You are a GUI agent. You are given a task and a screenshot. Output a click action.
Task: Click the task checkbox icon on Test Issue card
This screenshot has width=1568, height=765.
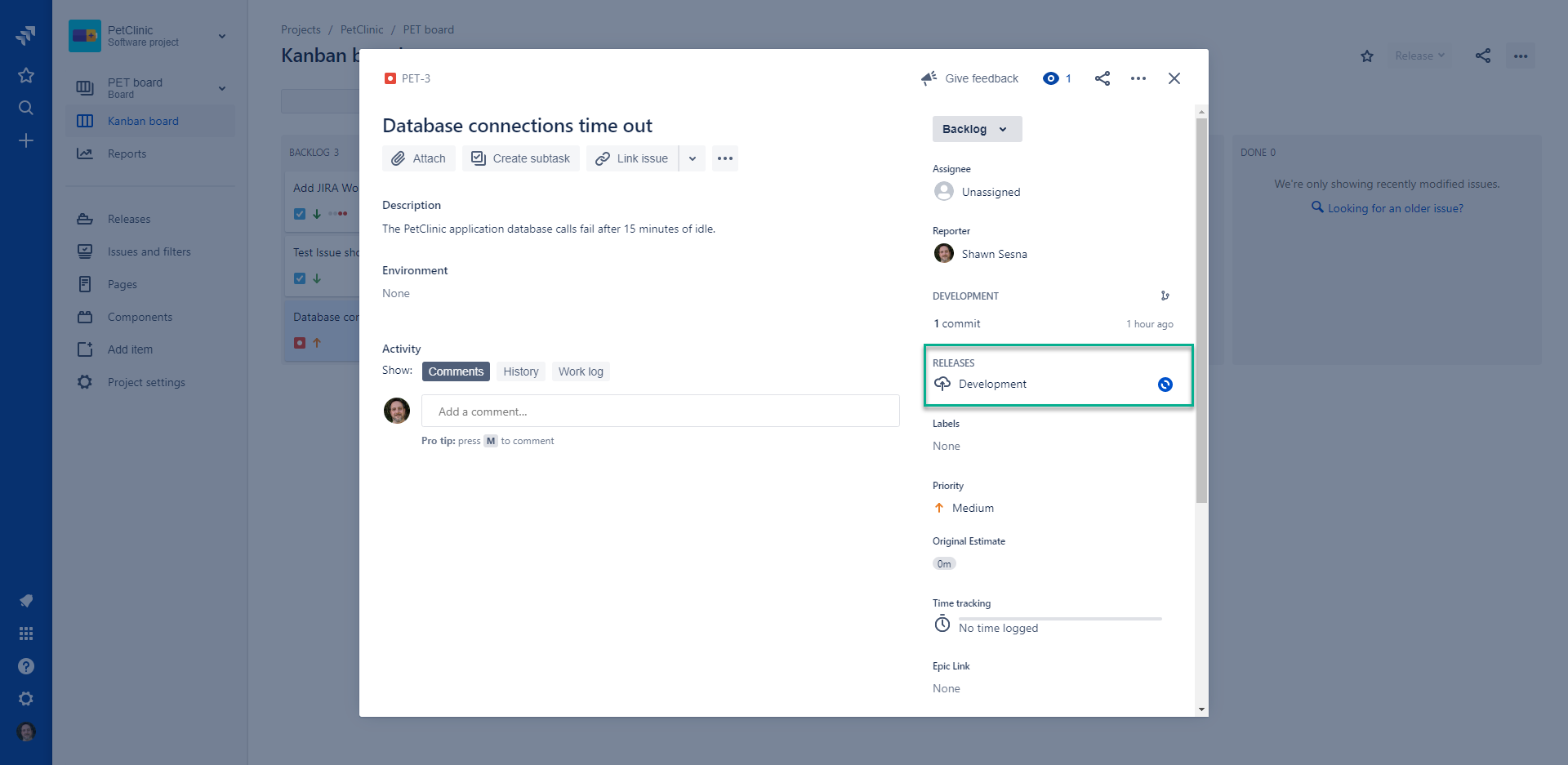coord(300,278)
